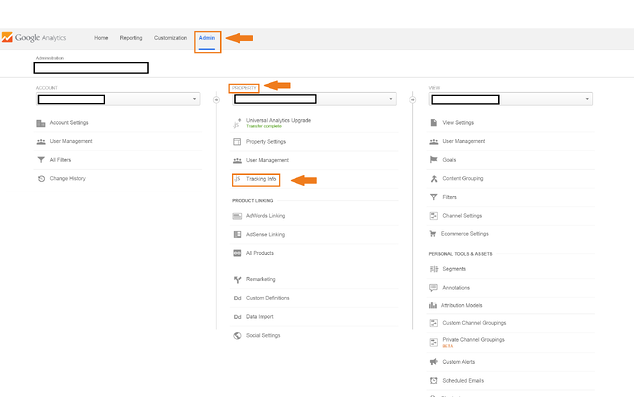Click the view User Management people icon
The width and height of the screenshot is (634, 397).
click(x=433, y=141)
